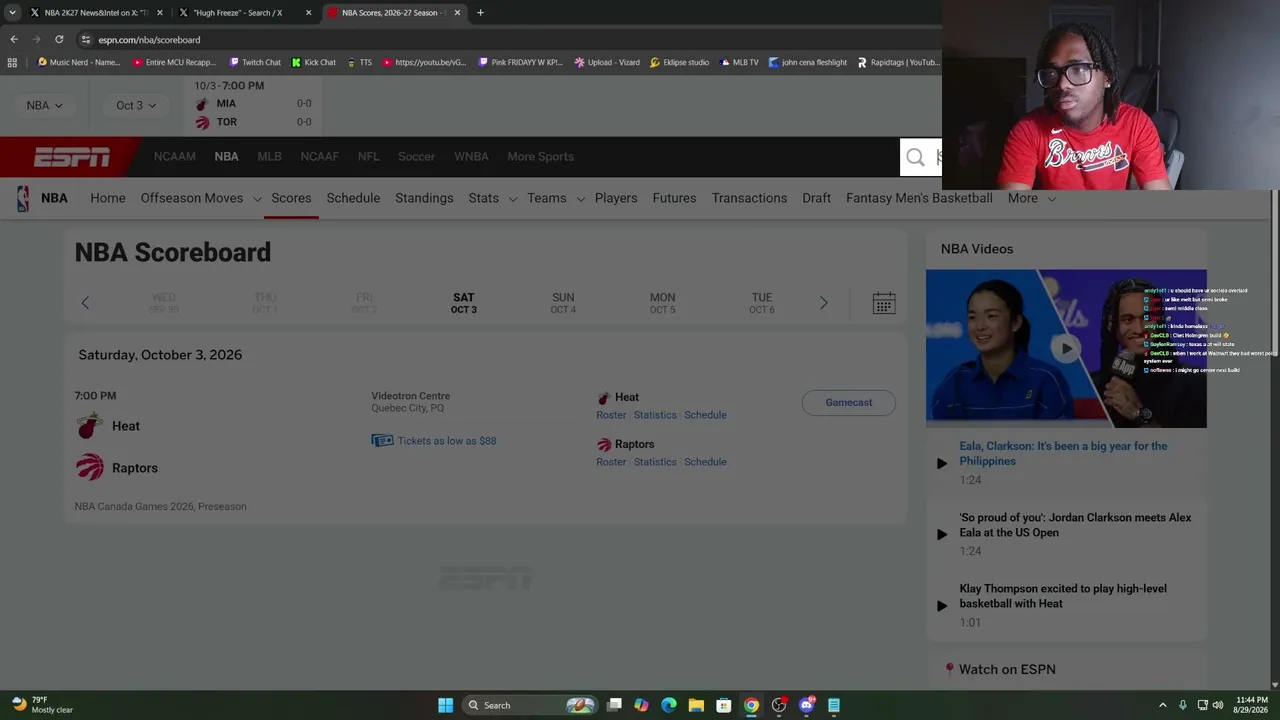Click the MIA vs TOR game in the ticker
The image size is (1280, 720).
click(x=254, y=105)
